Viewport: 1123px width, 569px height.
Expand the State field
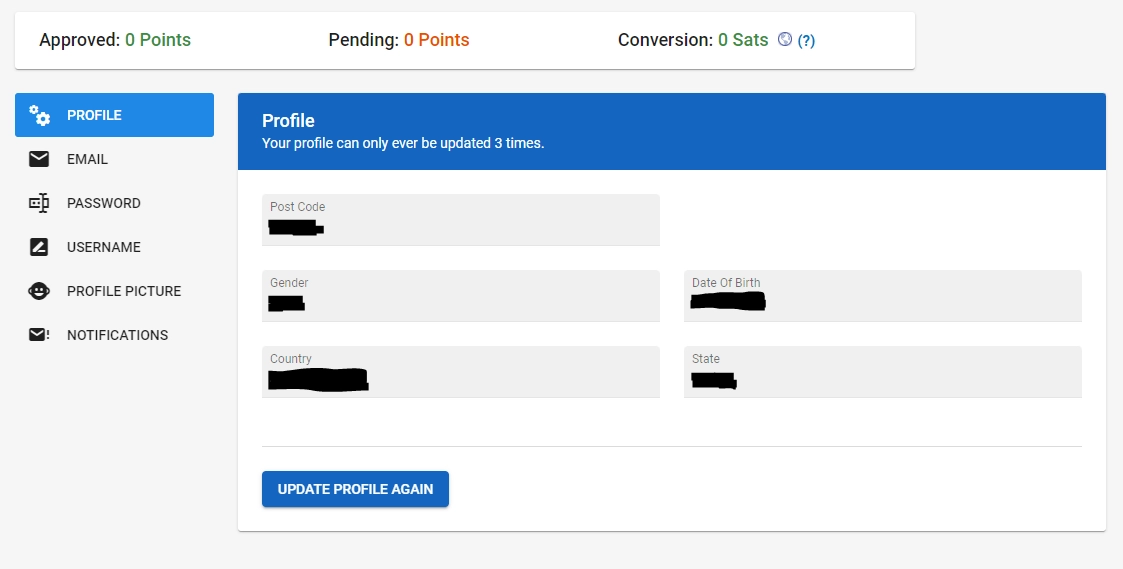(x=882, y=372)
